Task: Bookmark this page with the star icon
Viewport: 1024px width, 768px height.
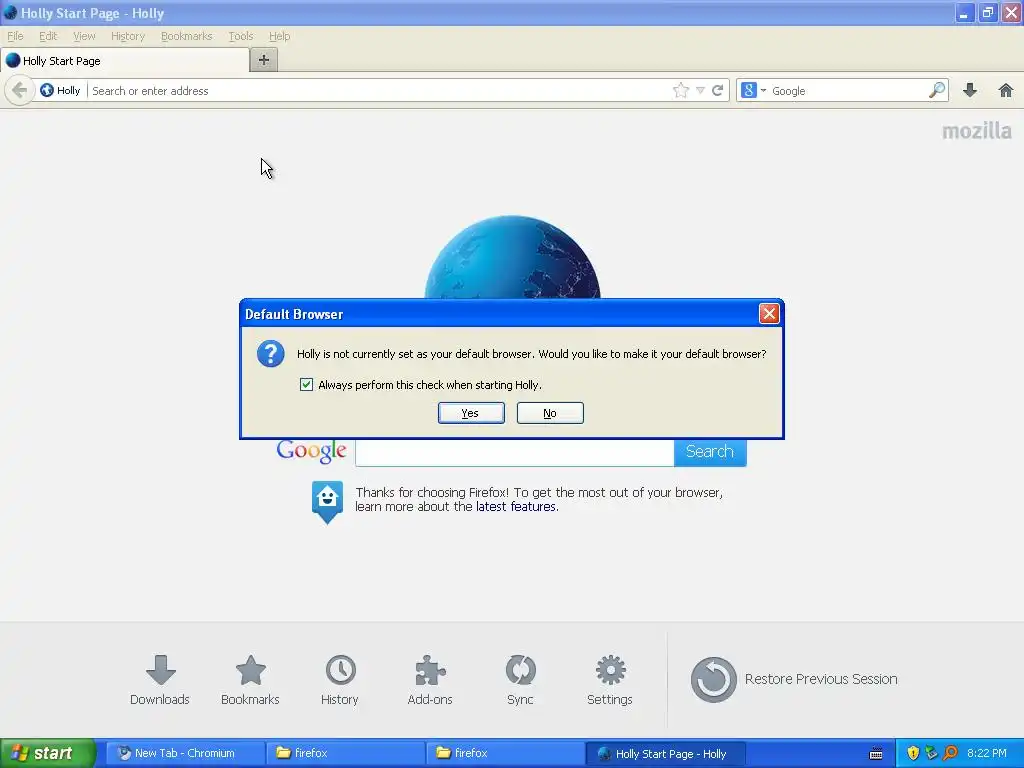Action: point(680,90)
